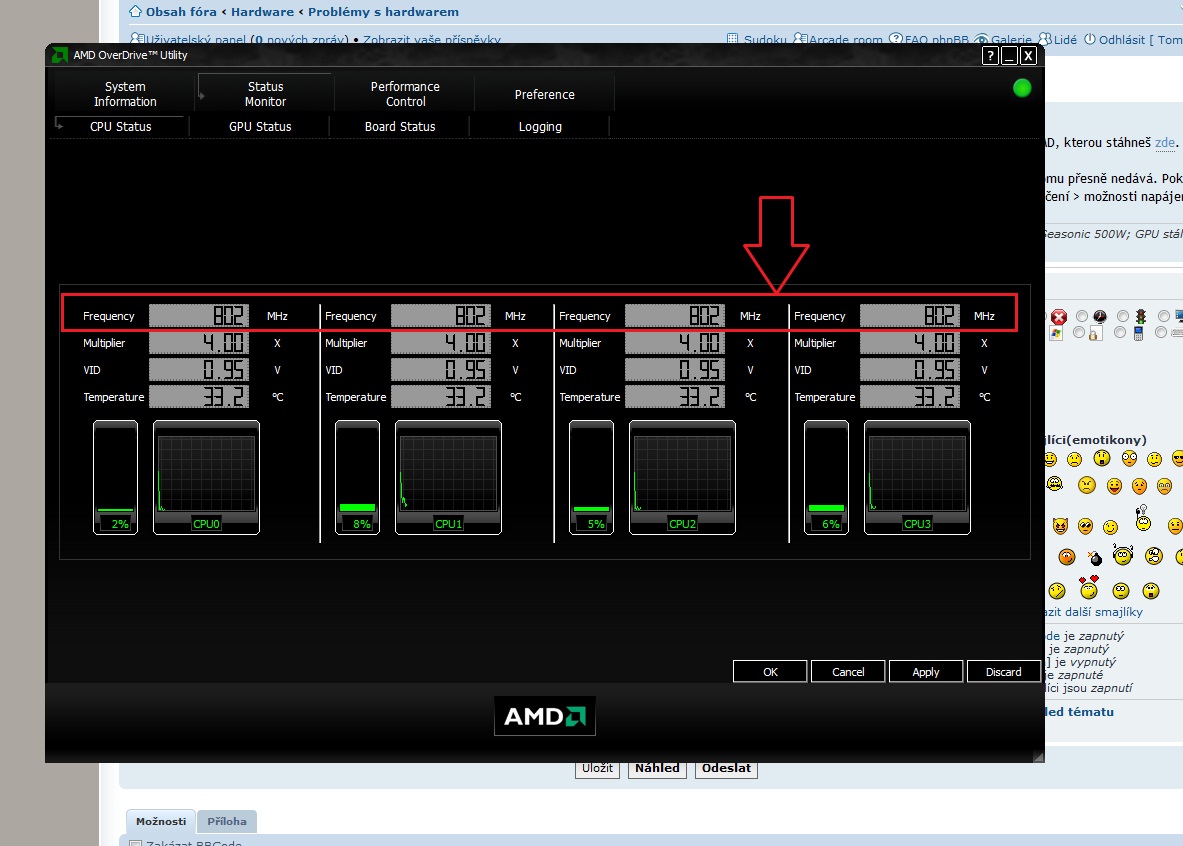
Task: Discard the OverDrive changes
Action: click(1003, 672)
